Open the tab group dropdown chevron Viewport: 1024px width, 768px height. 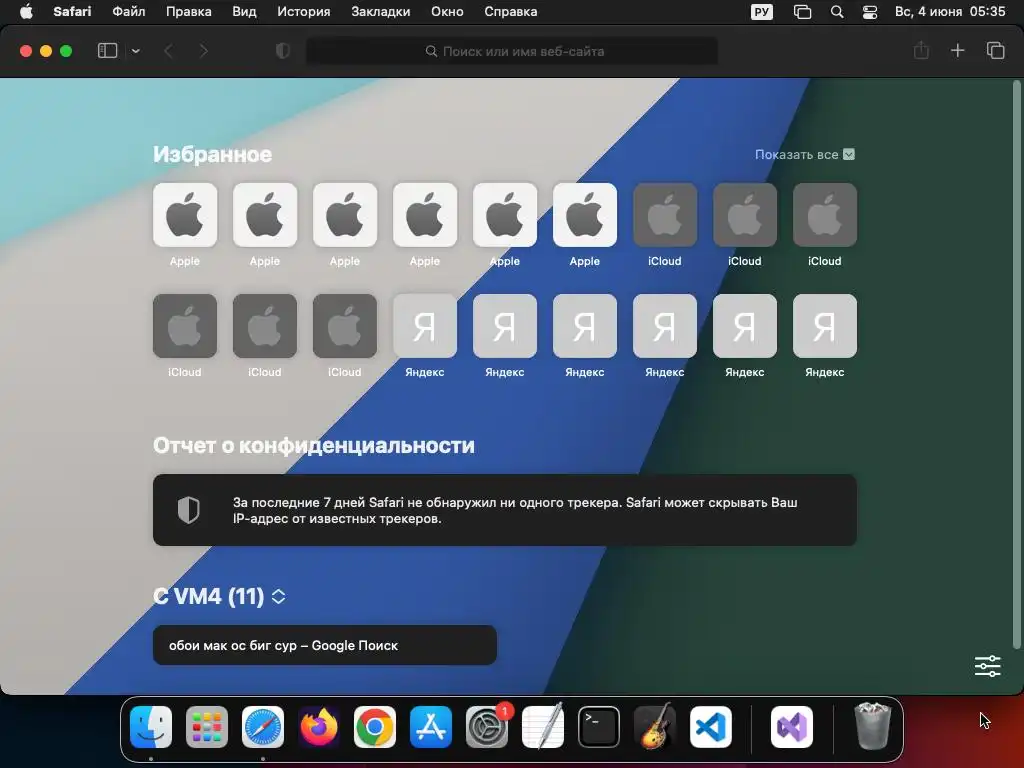pos(136,51)
